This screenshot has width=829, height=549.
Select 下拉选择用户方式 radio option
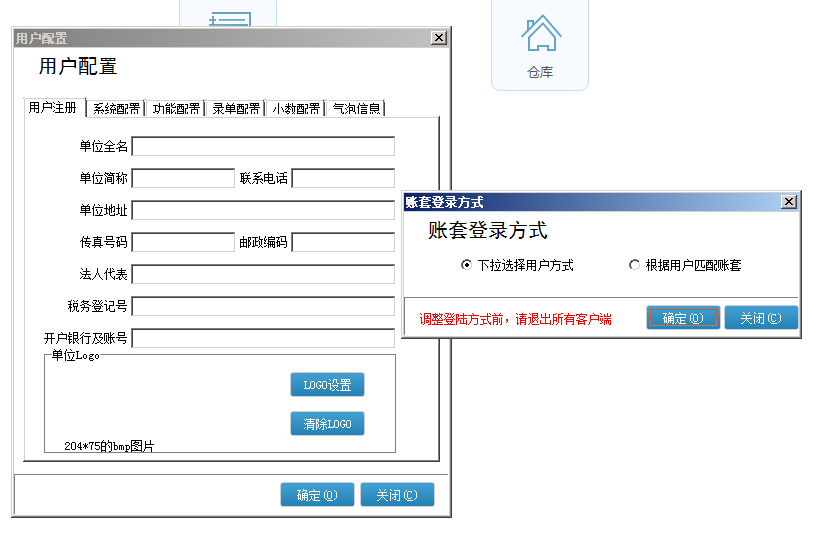(x=467, y=265)
